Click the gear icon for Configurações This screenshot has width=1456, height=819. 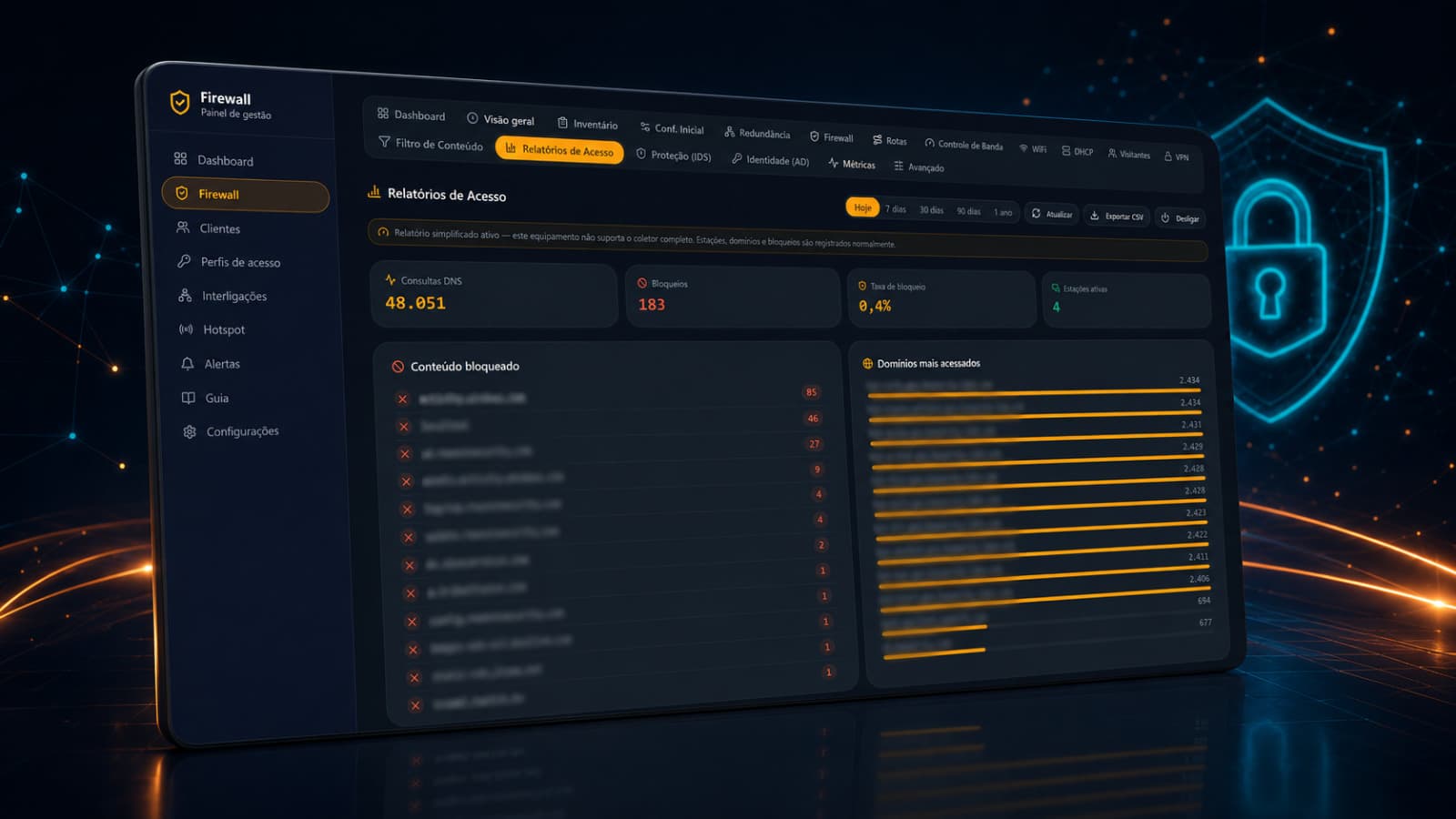tap(189, 431)
